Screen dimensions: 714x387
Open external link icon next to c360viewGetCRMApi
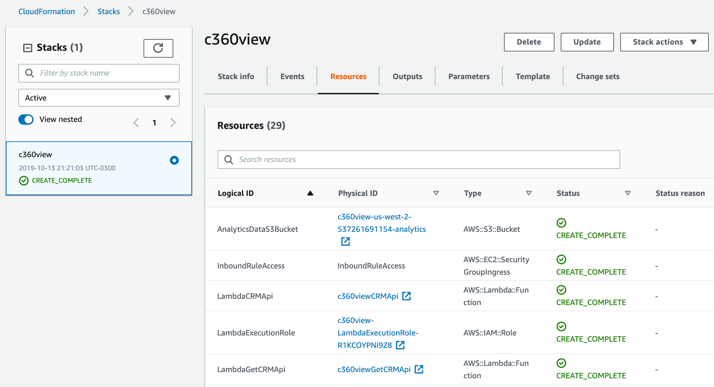click(418, 369)
